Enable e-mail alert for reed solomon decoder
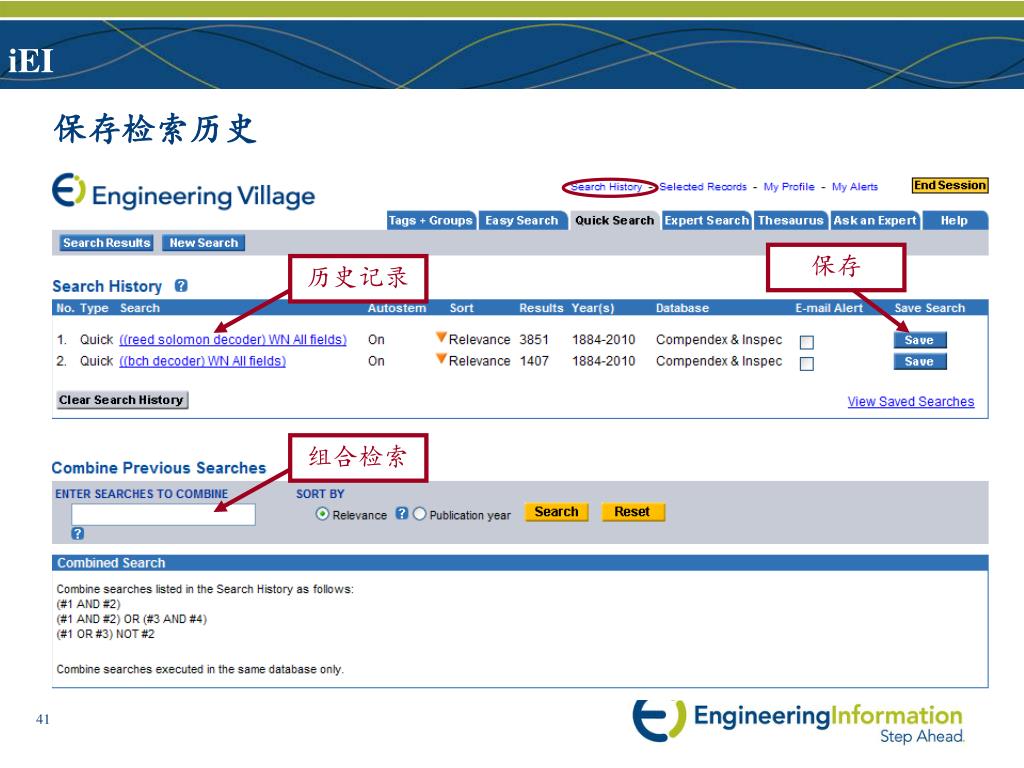This screenshot has height=768, width=1024. pos(807,342)
